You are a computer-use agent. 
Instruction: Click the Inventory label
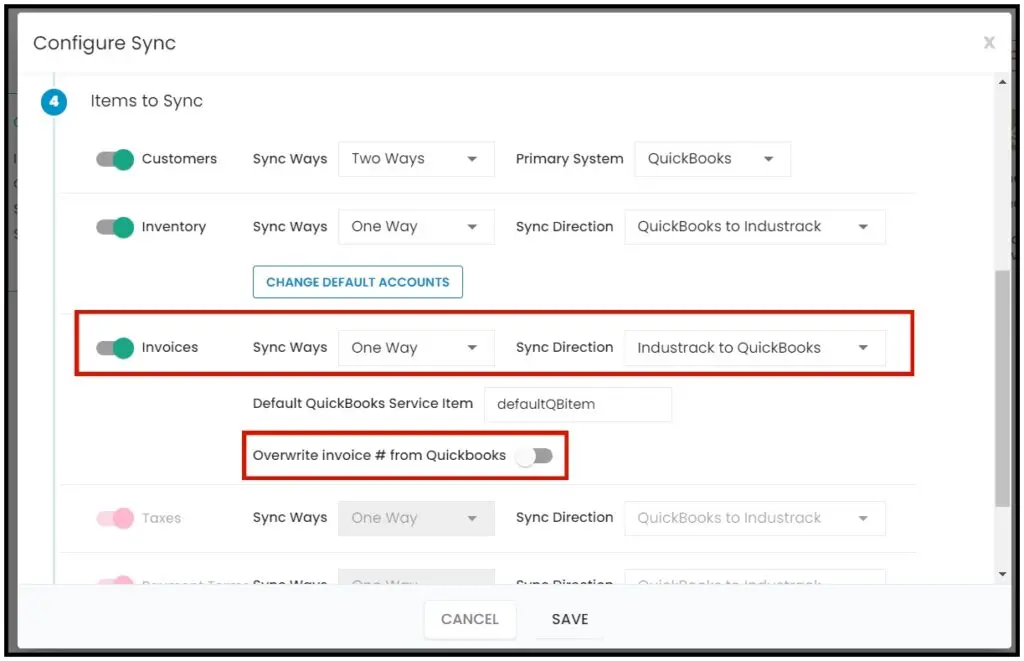point(174,227)
